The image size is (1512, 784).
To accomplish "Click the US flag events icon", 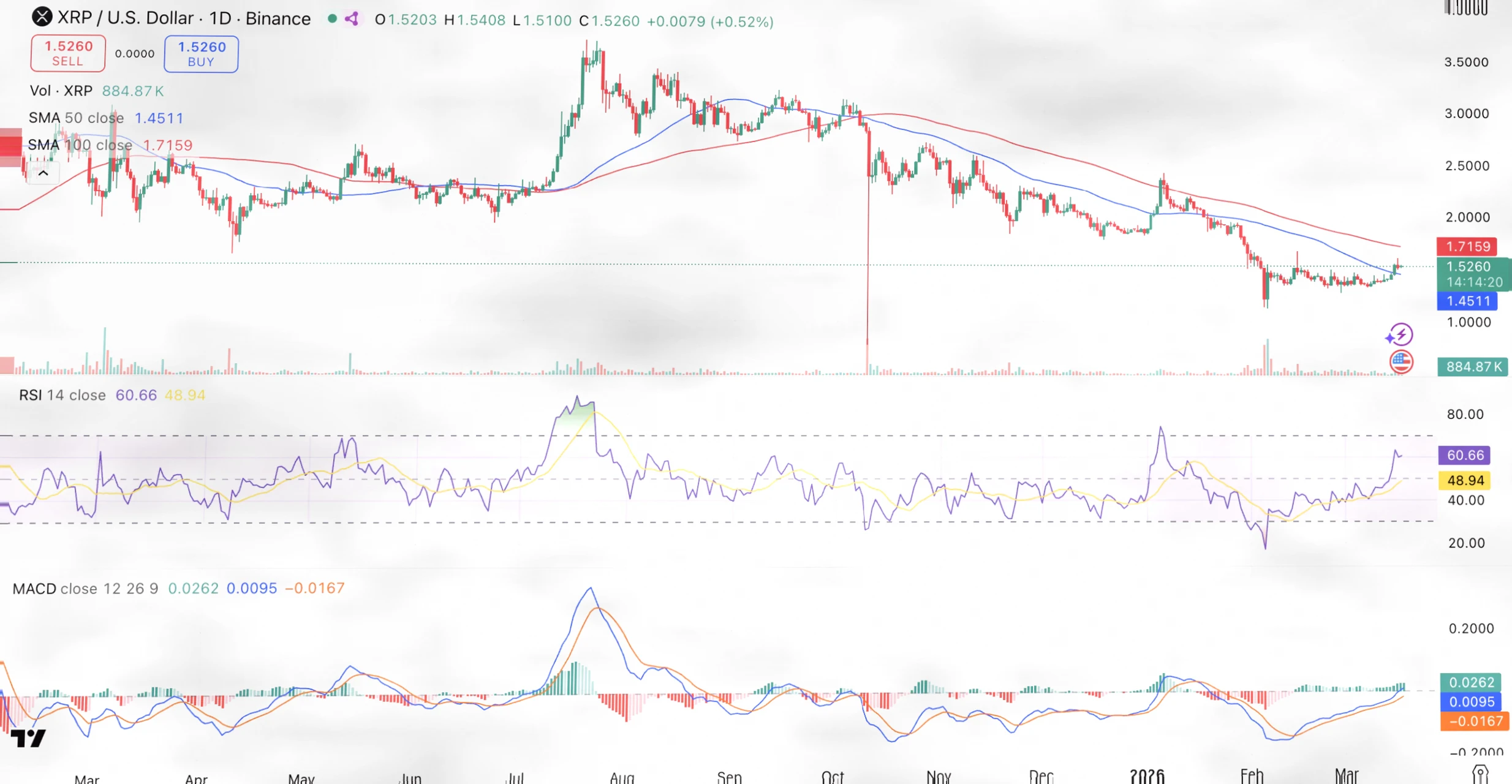I will 1401,362.
